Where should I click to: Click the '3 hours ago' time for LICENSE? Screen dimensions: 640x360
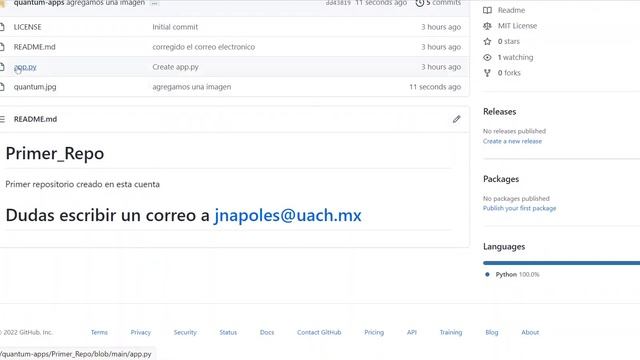(x=441, y=27)
